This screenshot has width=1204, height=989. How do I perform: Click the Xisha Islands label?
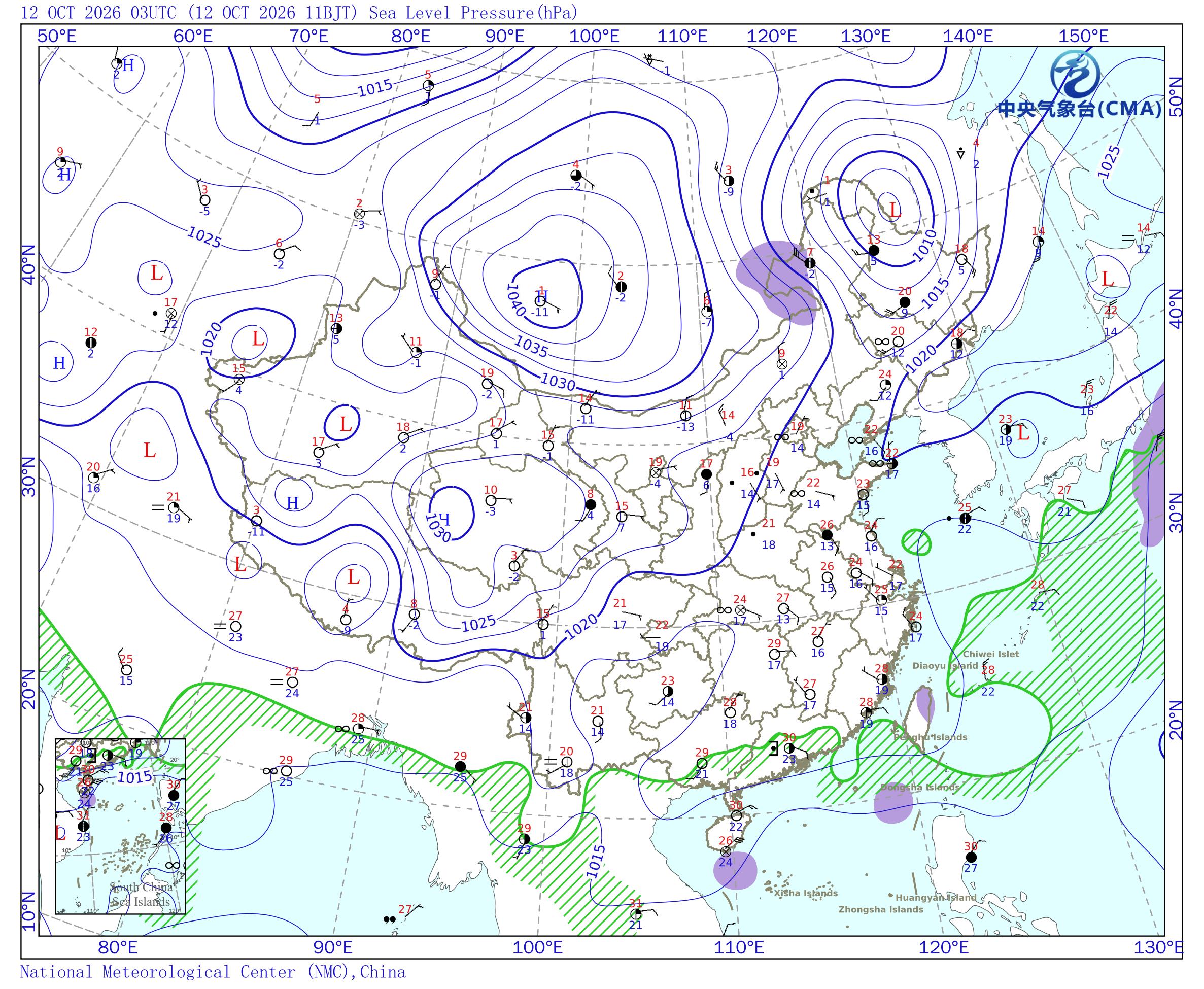(x=805, y=893)
